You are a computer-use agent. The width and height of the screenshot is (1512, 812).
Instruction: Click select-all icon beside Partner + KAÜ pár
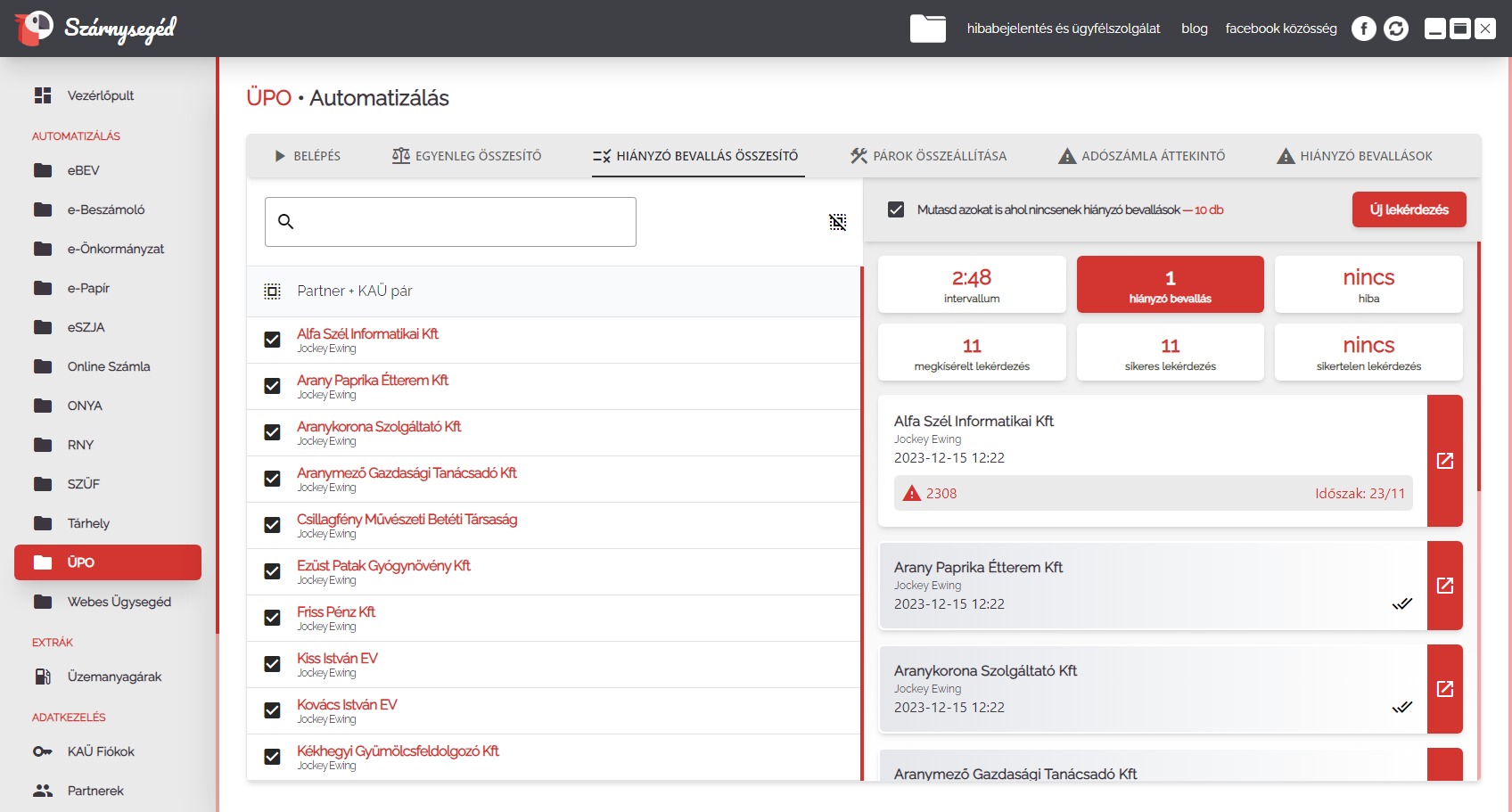pyautogui.click(x=273, y=291)
